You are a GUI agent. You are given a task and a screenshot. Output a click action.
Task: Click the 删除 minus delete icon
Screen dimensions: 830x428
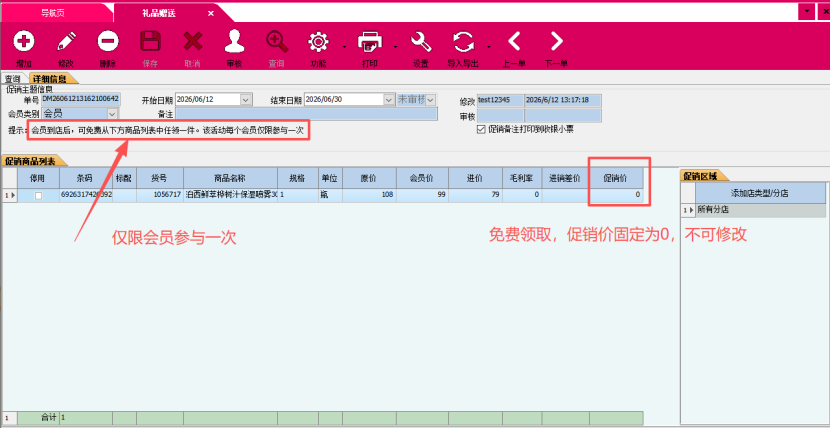(x=107, y=41)
